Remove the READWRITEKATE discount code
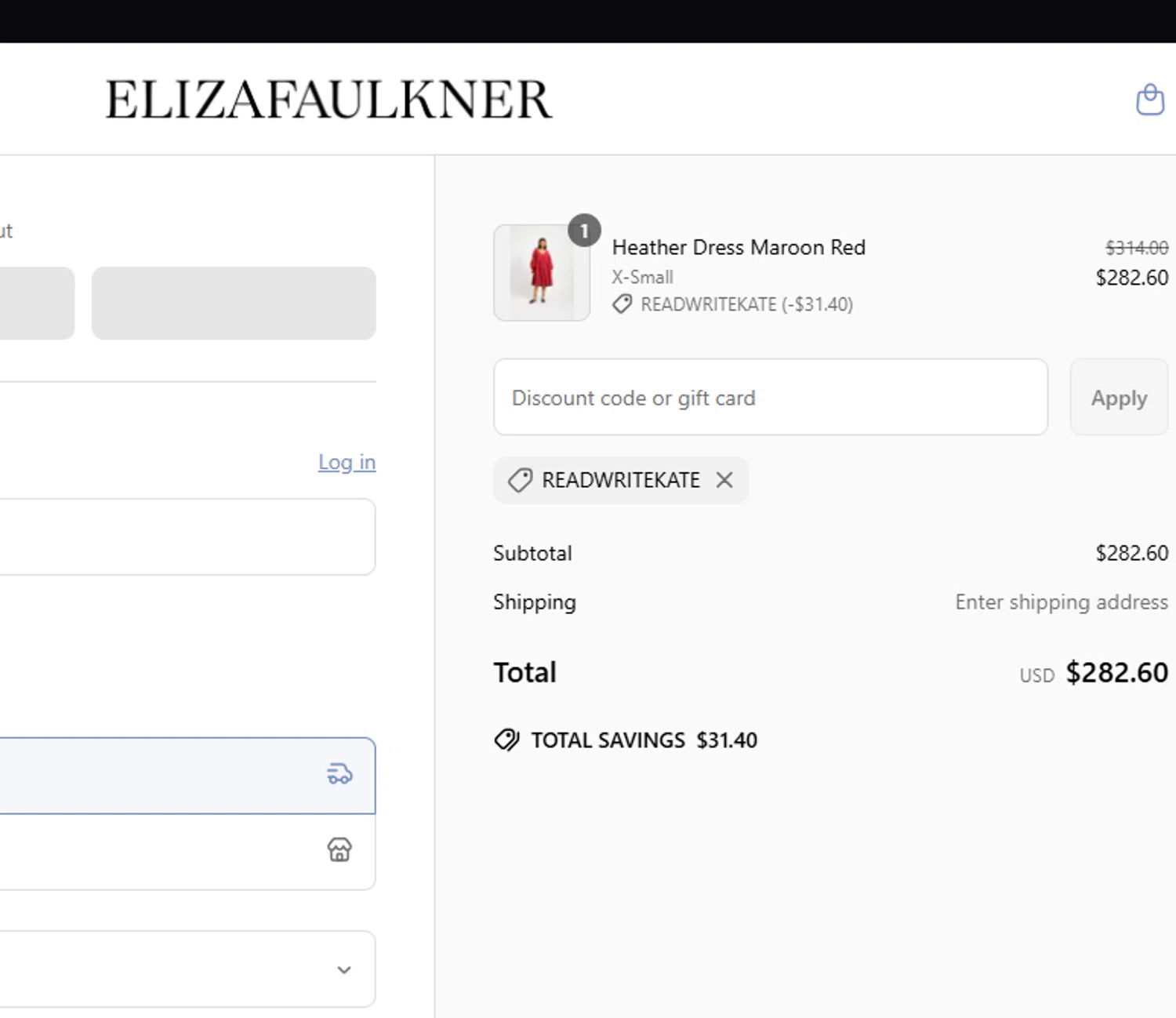1176x1018 pixels. [x=724, y=480]
